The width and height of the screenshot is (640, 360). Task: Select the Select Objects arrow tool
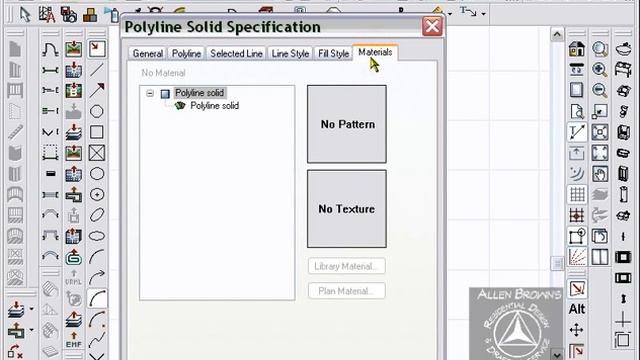coord(25,15)
